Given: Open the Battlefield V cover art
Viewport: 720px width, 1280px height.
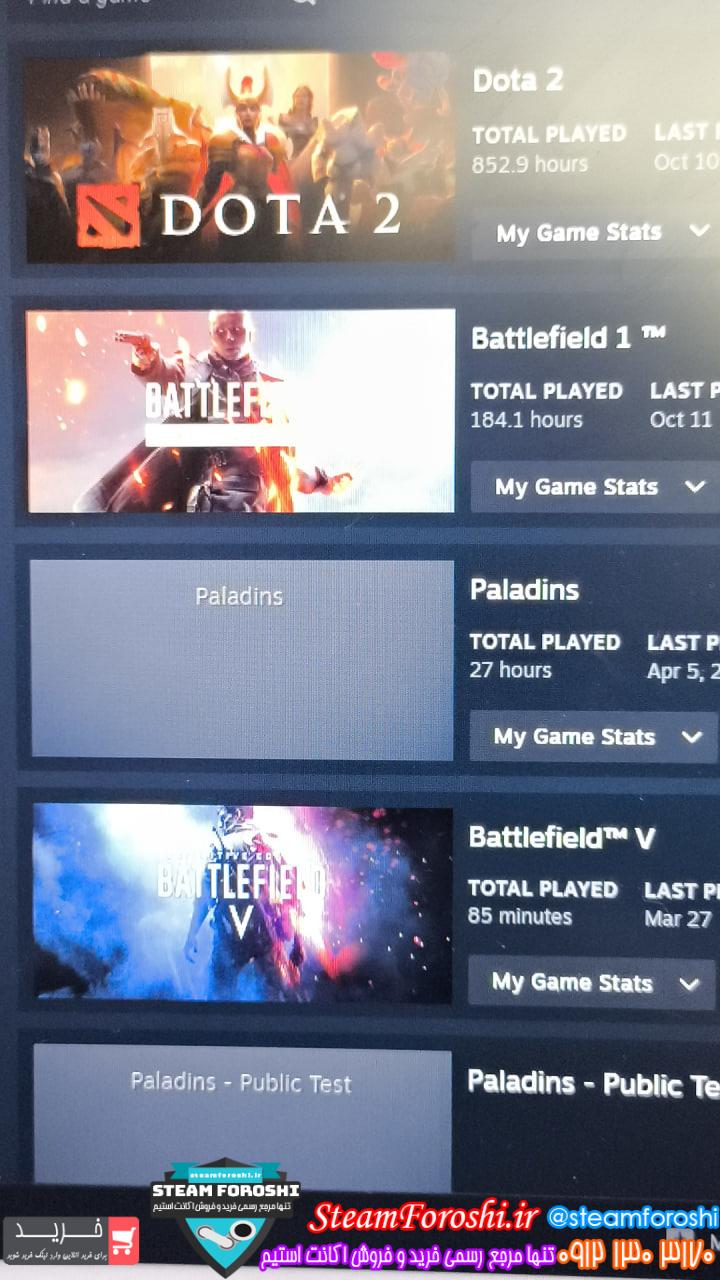Looking at the screenshot, I should click(x=242, y=901).
